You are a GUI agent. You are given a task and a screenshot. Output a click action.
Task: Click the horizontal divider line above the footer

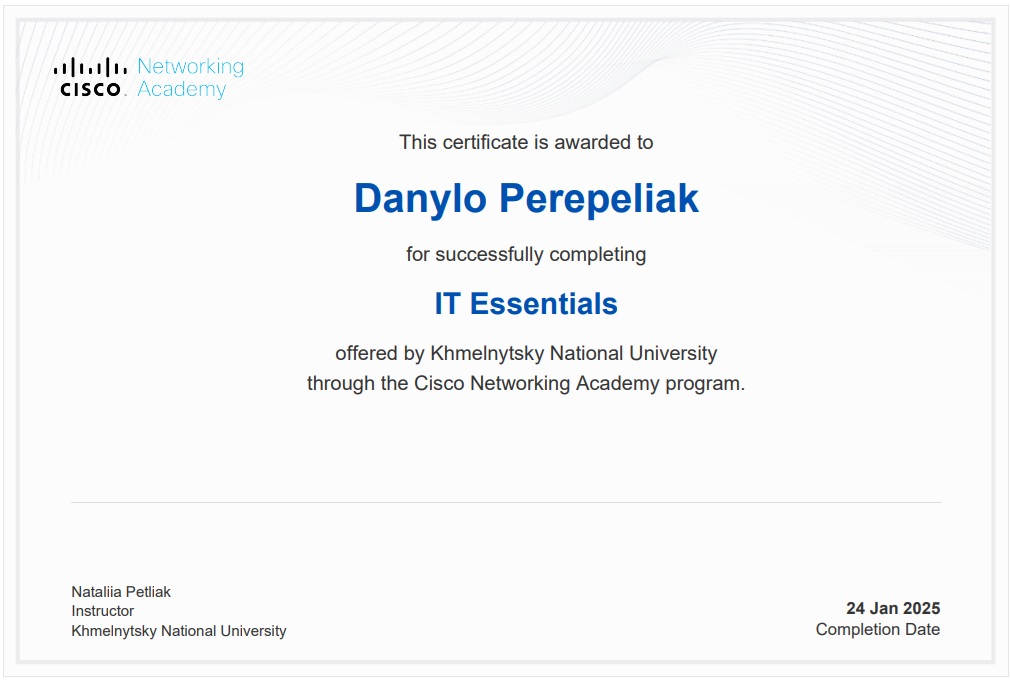tap(505, 502)
